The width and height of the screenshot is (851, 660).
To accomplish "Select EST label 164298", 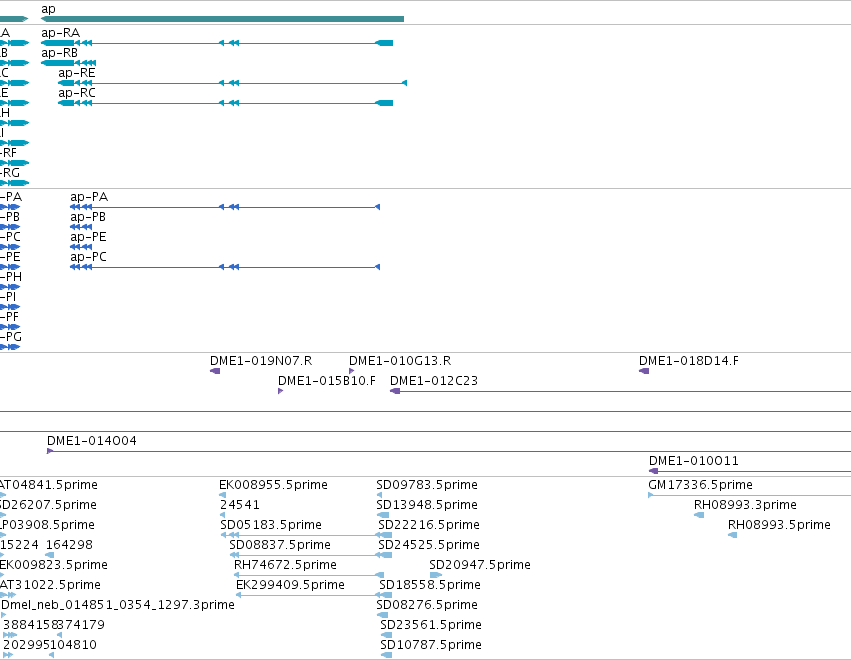I will 69,545.
